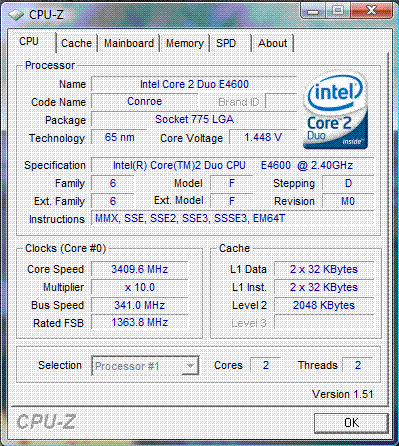Click the Intel Core 2 Duo logo
This screenshot has height=446, width=399.
click(336, 110)
